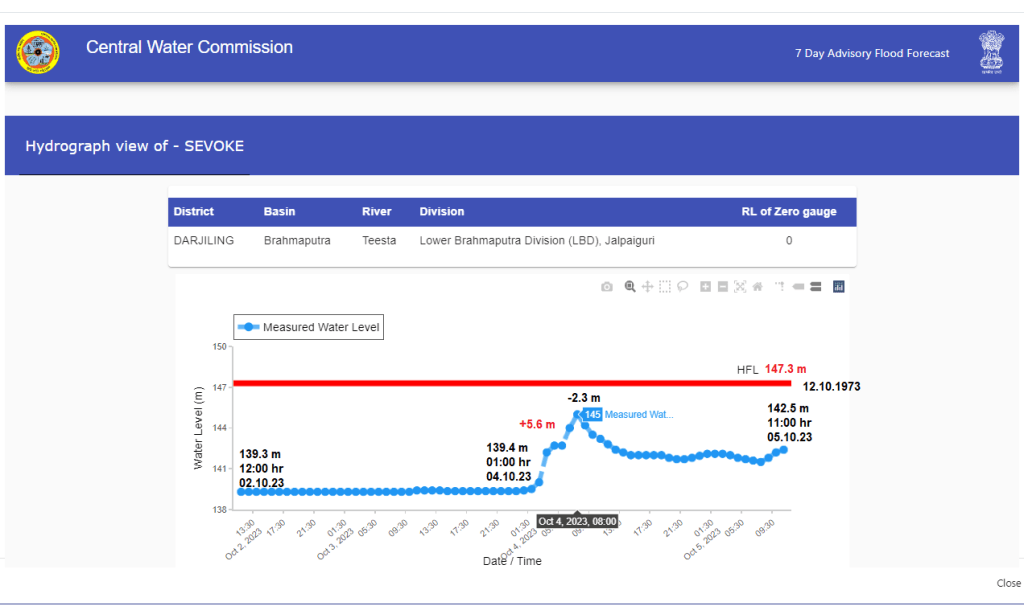The image size is (1024, 606).
Task: Activate the Lasso Select tool
Action: [682, 287]
